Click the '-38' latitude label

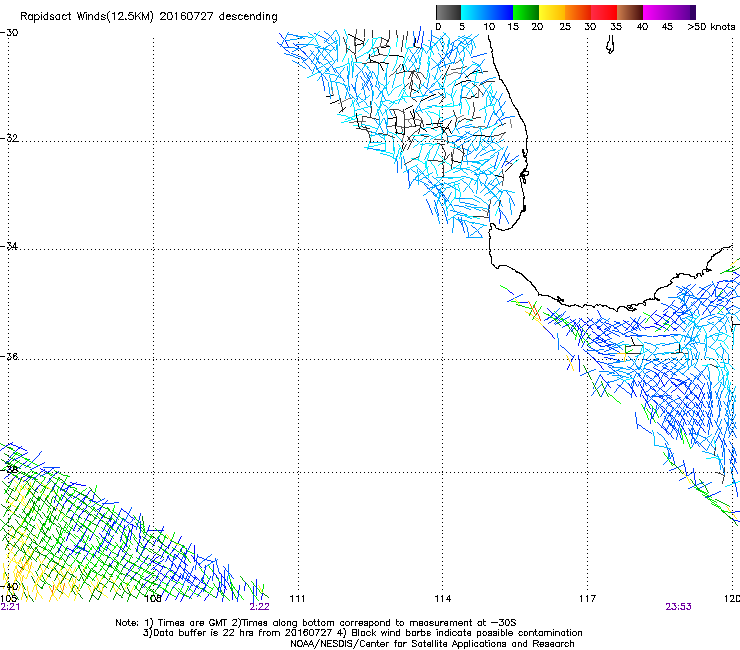[x=9, y=470]
